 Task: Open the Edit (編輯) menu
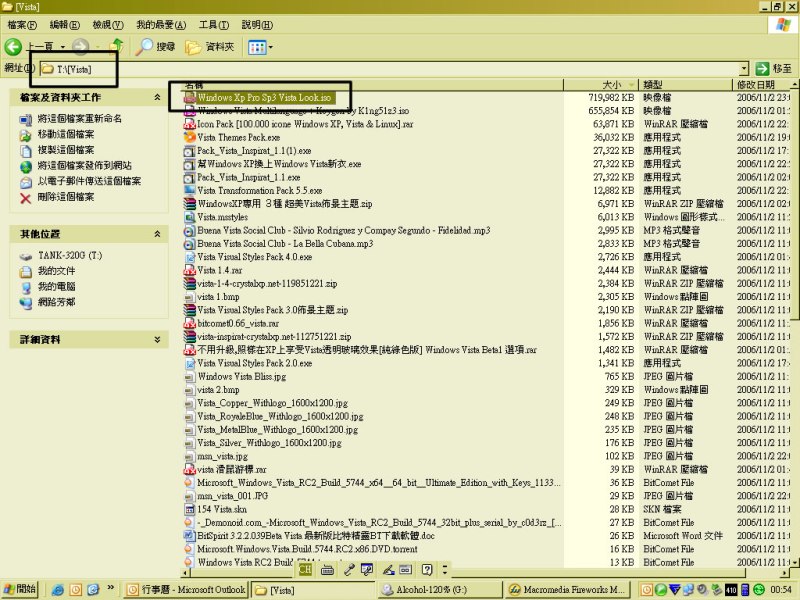[64, 24]
